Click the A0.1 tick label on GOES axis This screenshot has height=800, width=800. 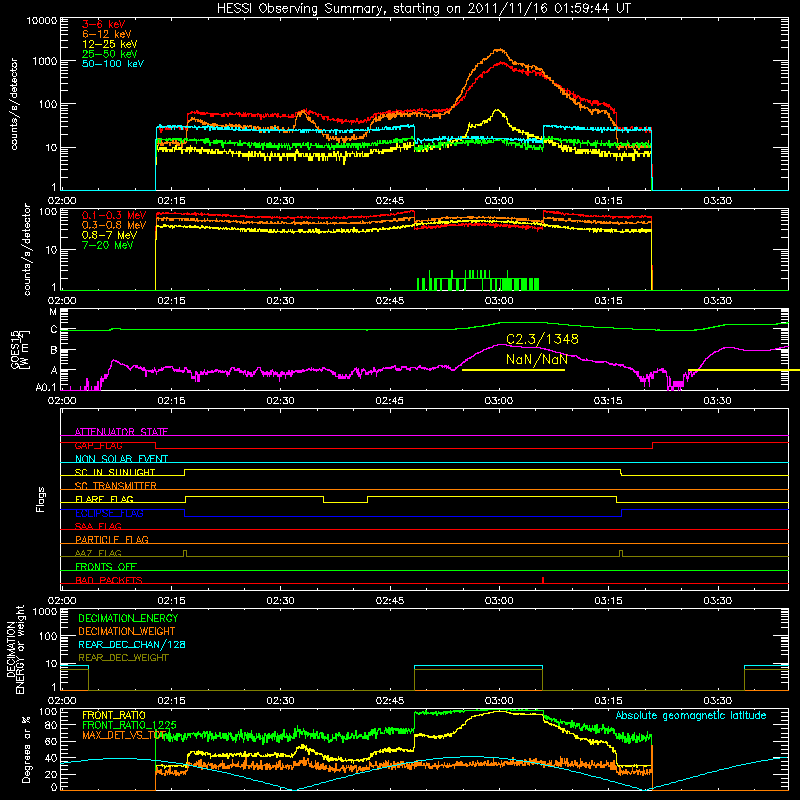(x=46, y=388)
